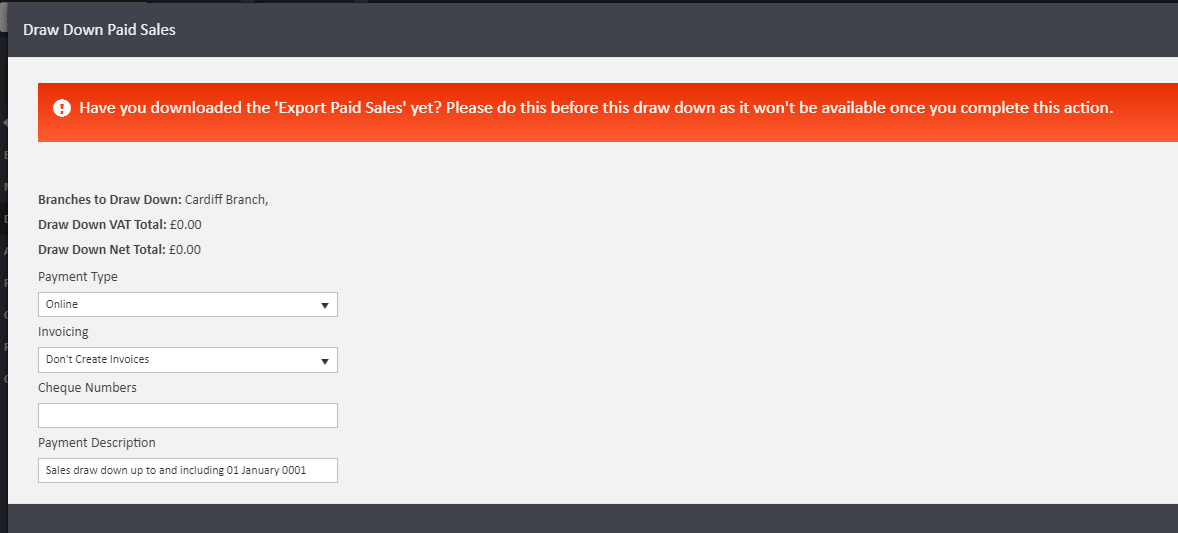
Task: Click the VAT total £0.00 amount
Action: pyautogui.click(x=186, y=225)
